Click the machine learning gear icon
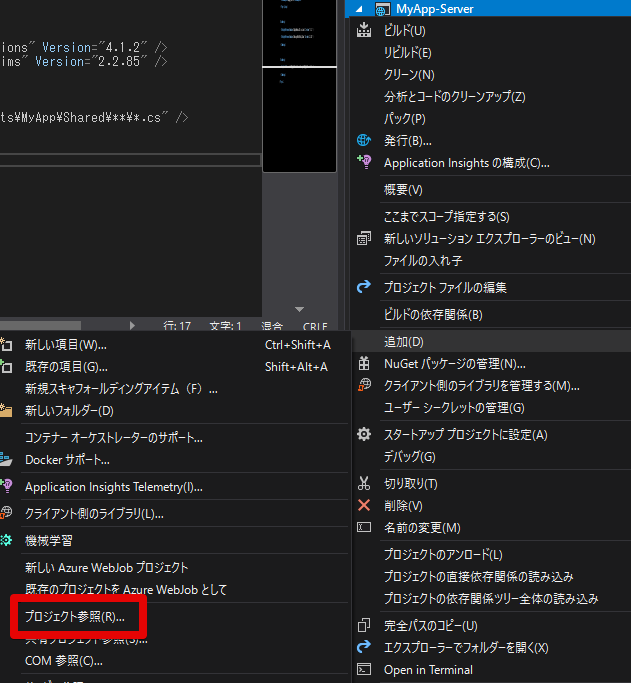This screenshot has width=631, height=683. 6,540
